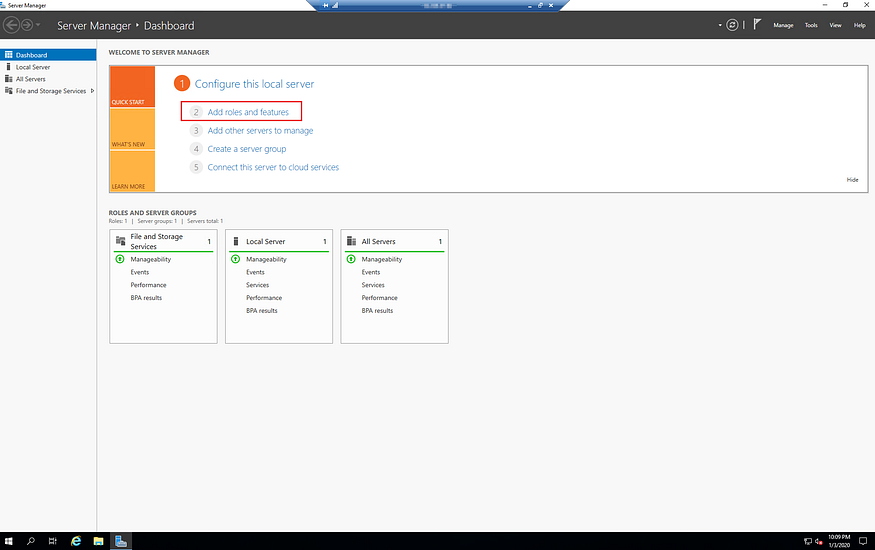Open Events in All Servers tile
Screen dimensions: 875x550
(x=371, y=272)
